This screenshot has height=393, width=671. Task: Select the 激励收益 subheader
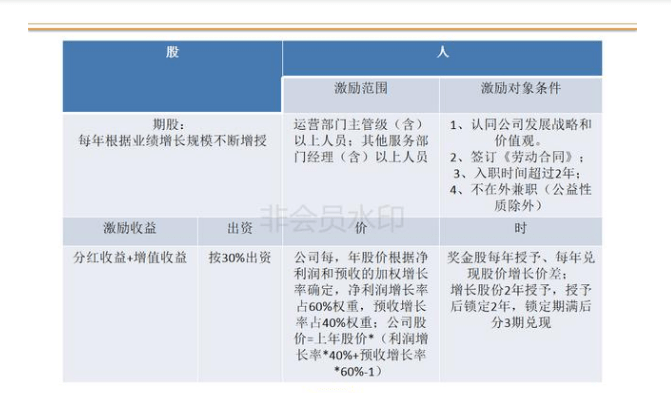pyautogui.click(x=130, y=231)
